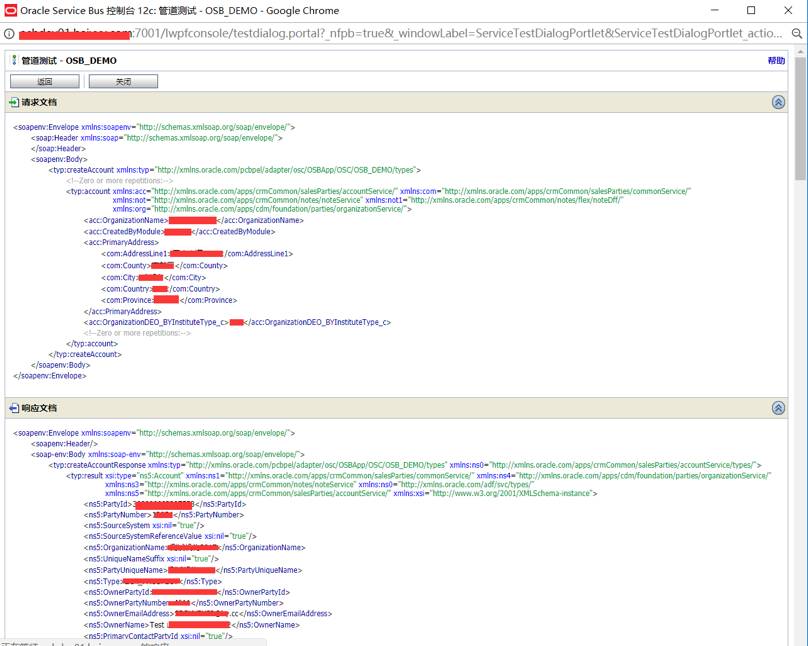Viewport: 808px width, 646px height.
Task: Click the acc:PrimaryAddress opening tag
Action: 121,242
